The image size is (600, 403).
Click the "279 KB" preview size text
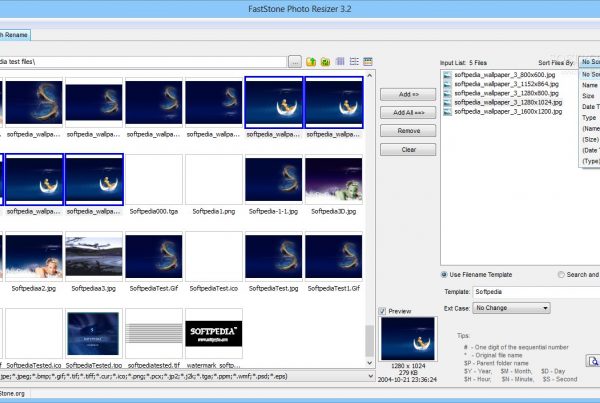click(x=408, y=373)
